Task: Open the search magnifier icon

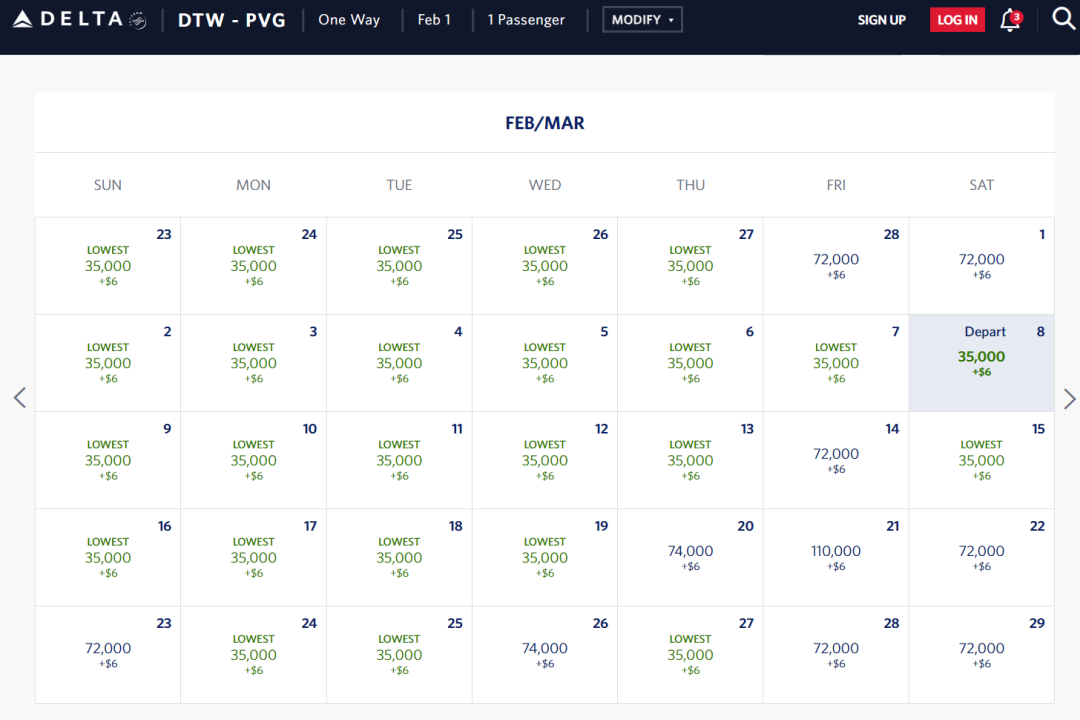Action: [1063, 19]
